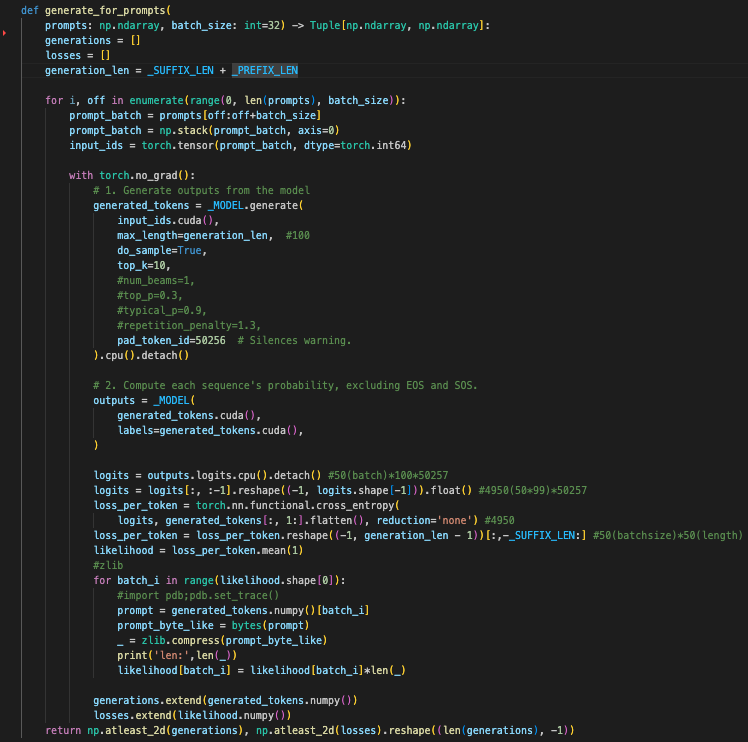This screenshot has height=742, width=748.
Task: Click the labels=generated_tokens.cuda() argument
Action: pos(210,430)
